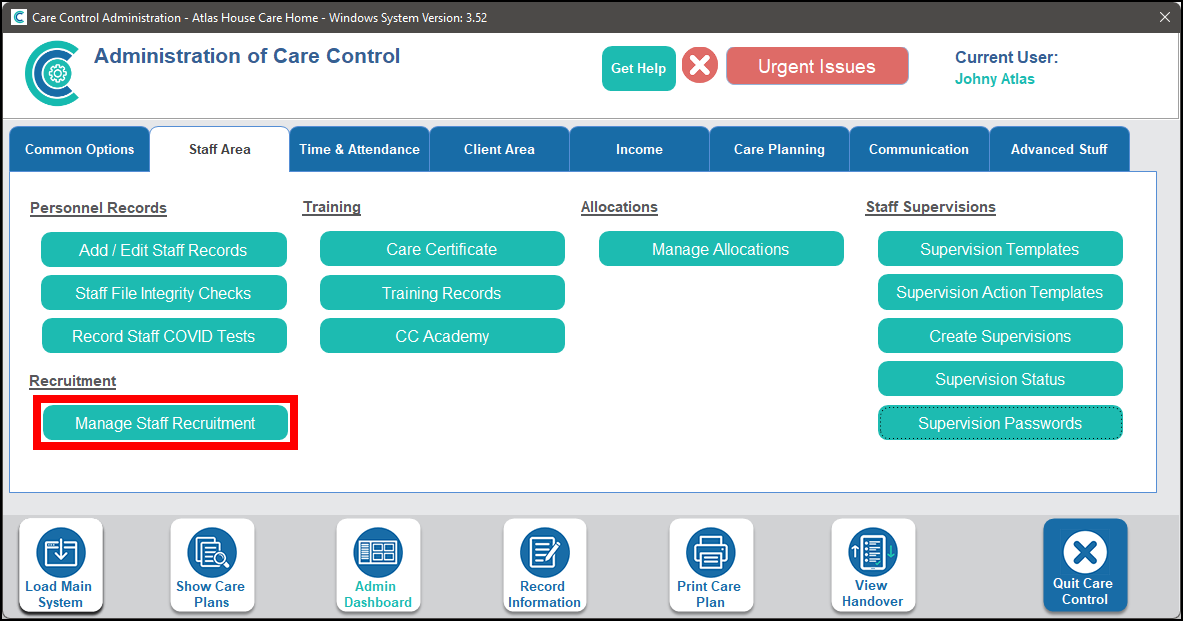The width and height of the screenshot is (1183, 621).
Task: Open Supervision Passwords
Action: pos(1000,423)
